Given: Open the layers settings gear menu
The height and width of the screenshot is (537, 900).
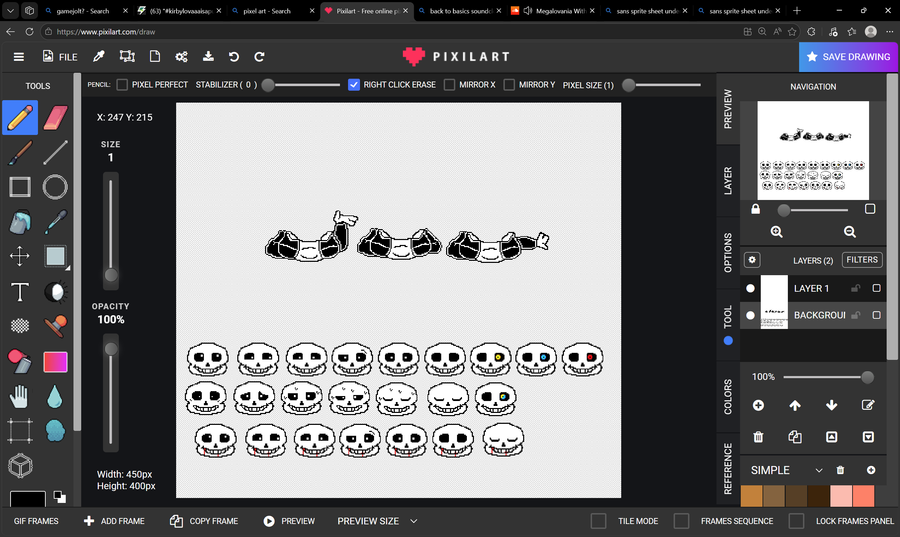Looking at the screenshot, I should 752,260.
